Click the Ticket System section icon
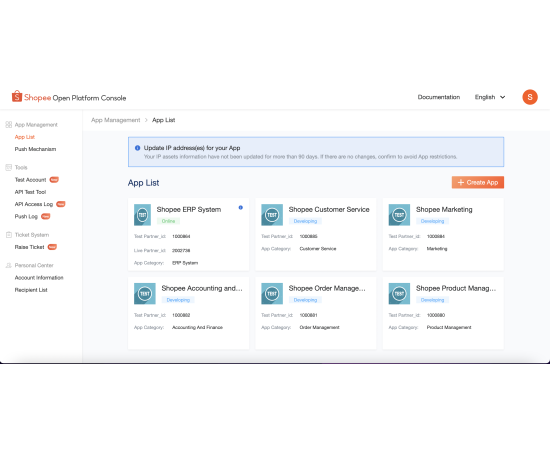Image resolution: width=550 pixels, height=450 pixels. click(x=9, y=235)
